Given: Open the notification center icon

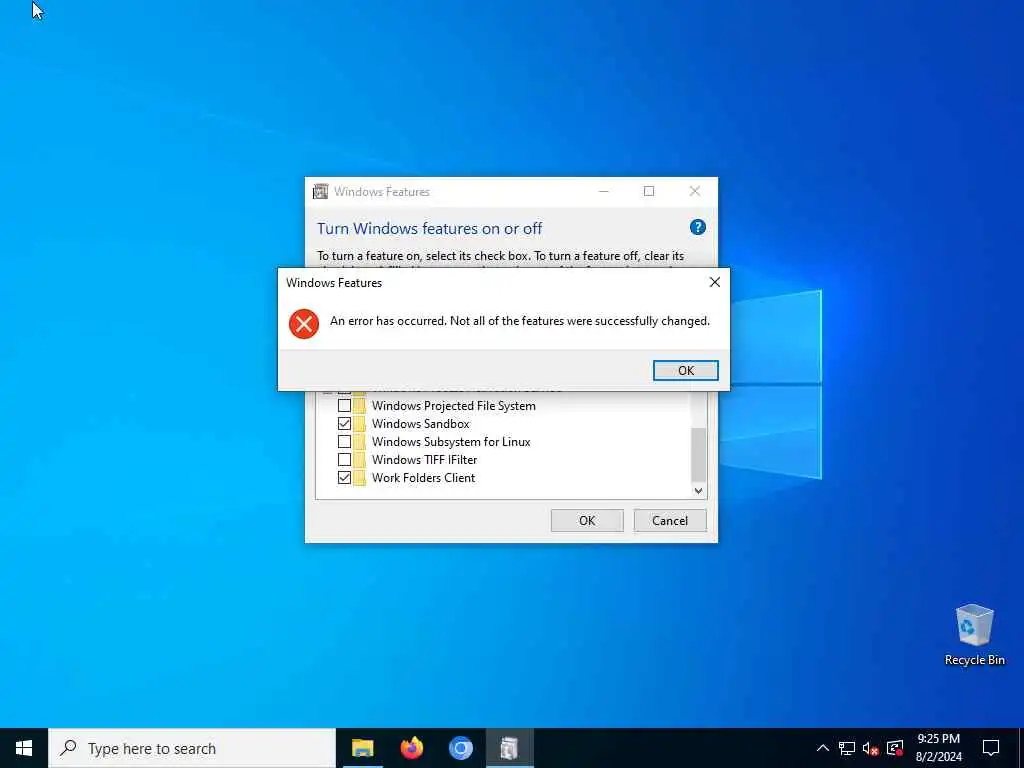Looking at the screenshot, I should click(991, 748).
